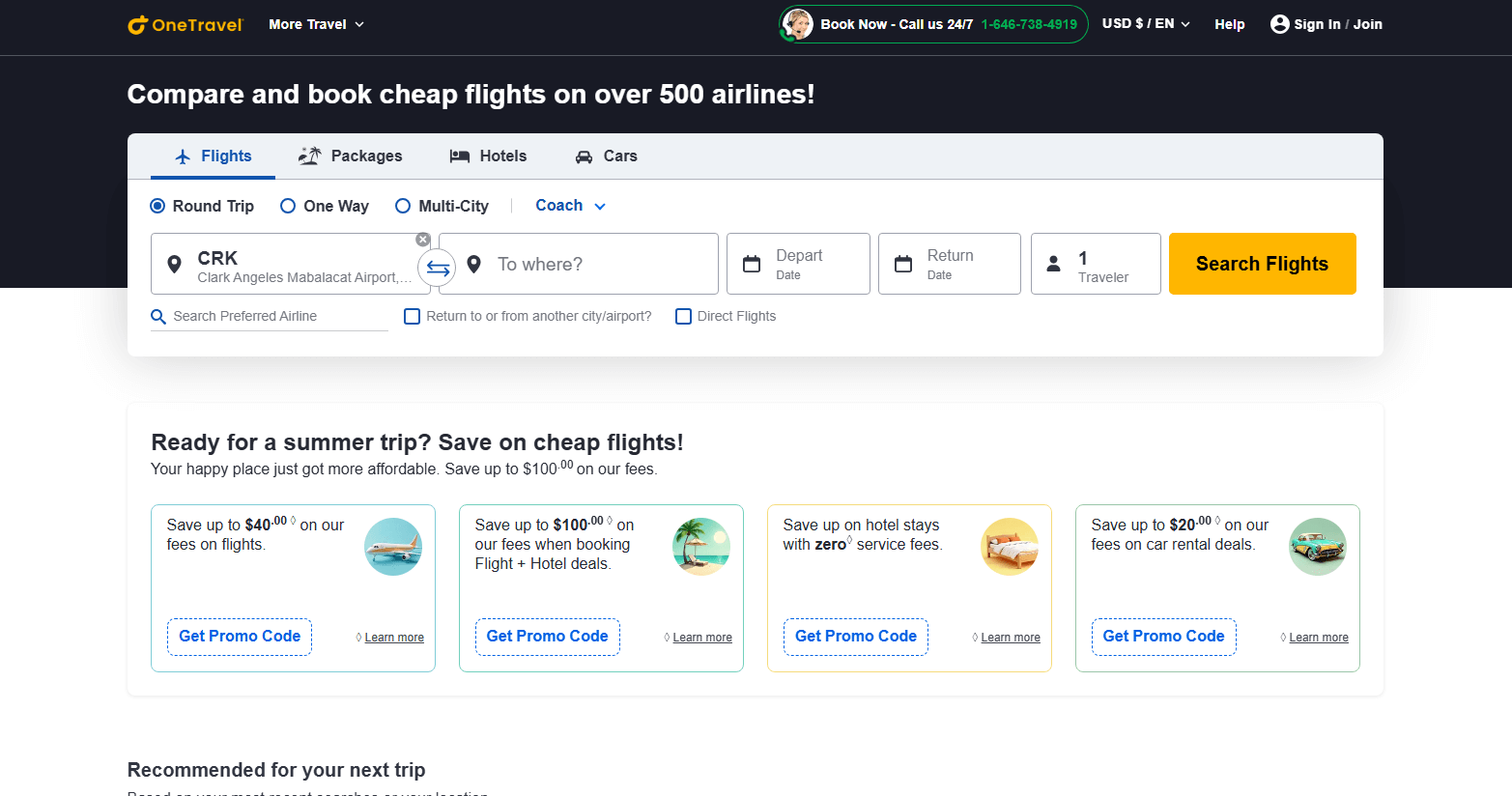This screenshot has width=1512, height=796.
Task: Click the swap origin and destination arrows icon
Action: (438, 269)
